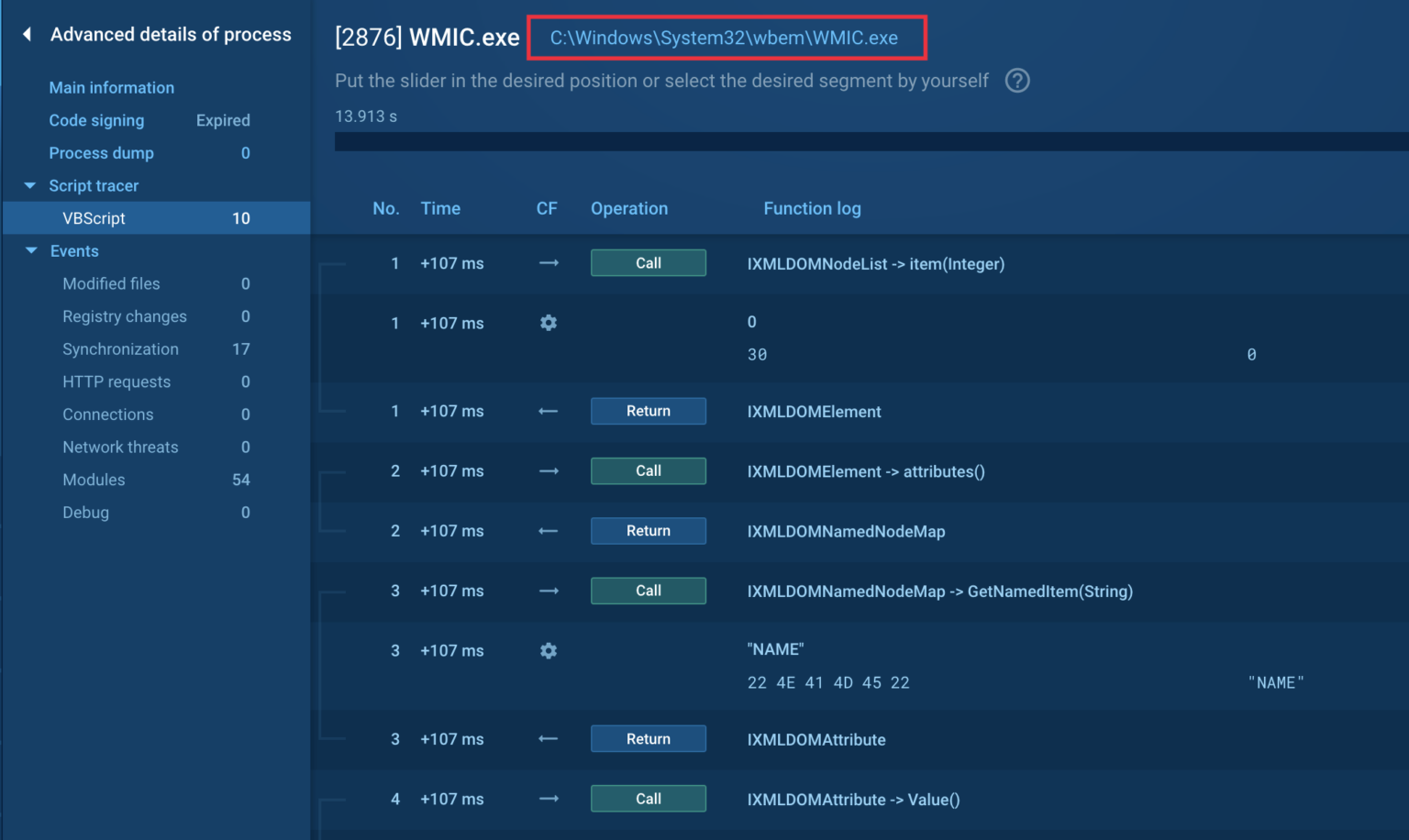Open Main information page

111,88
